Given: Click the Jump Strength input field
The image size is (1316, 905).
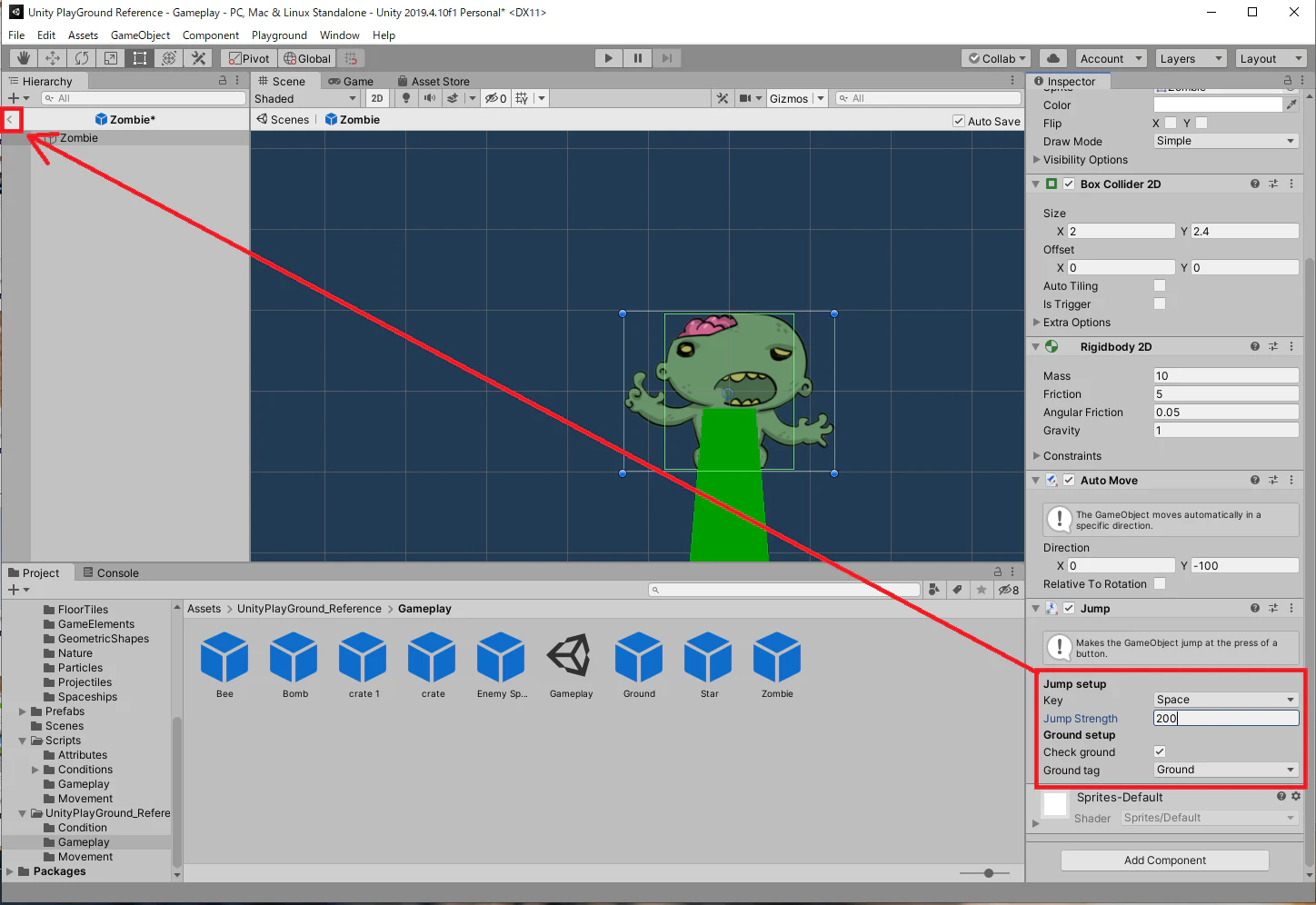Looking at the screenshot, I should 1226,718.
